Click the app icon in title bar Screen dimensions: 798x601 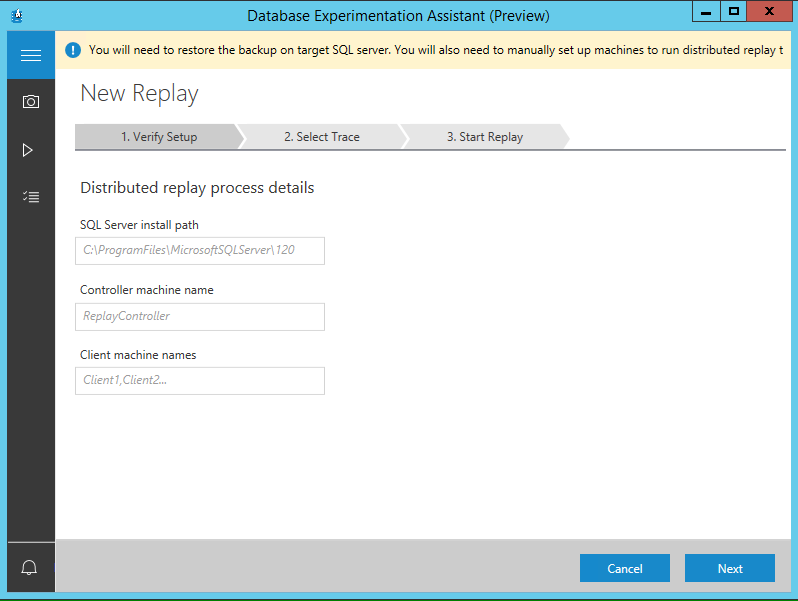16,15
